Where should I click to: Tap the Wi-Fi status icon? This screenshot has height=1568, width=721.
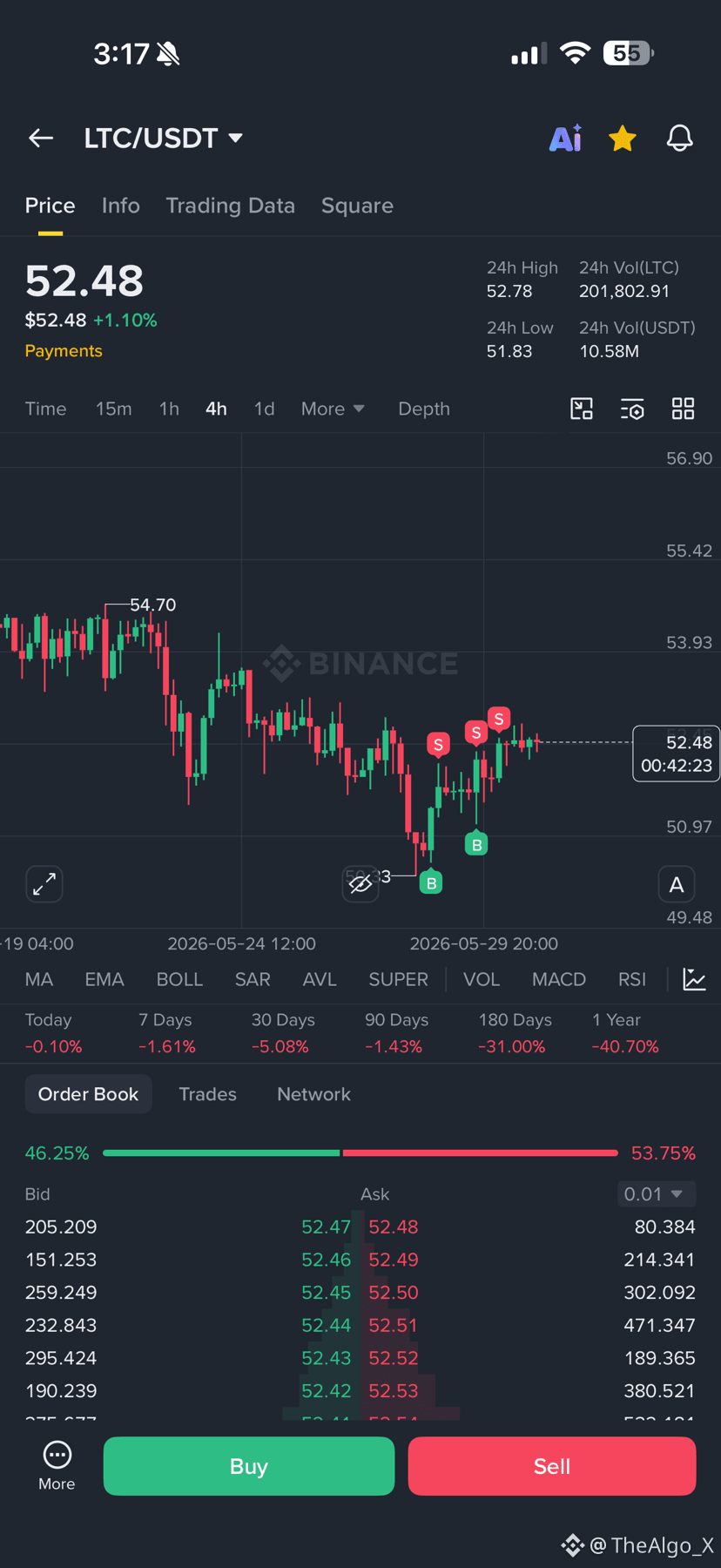(575, 53)
